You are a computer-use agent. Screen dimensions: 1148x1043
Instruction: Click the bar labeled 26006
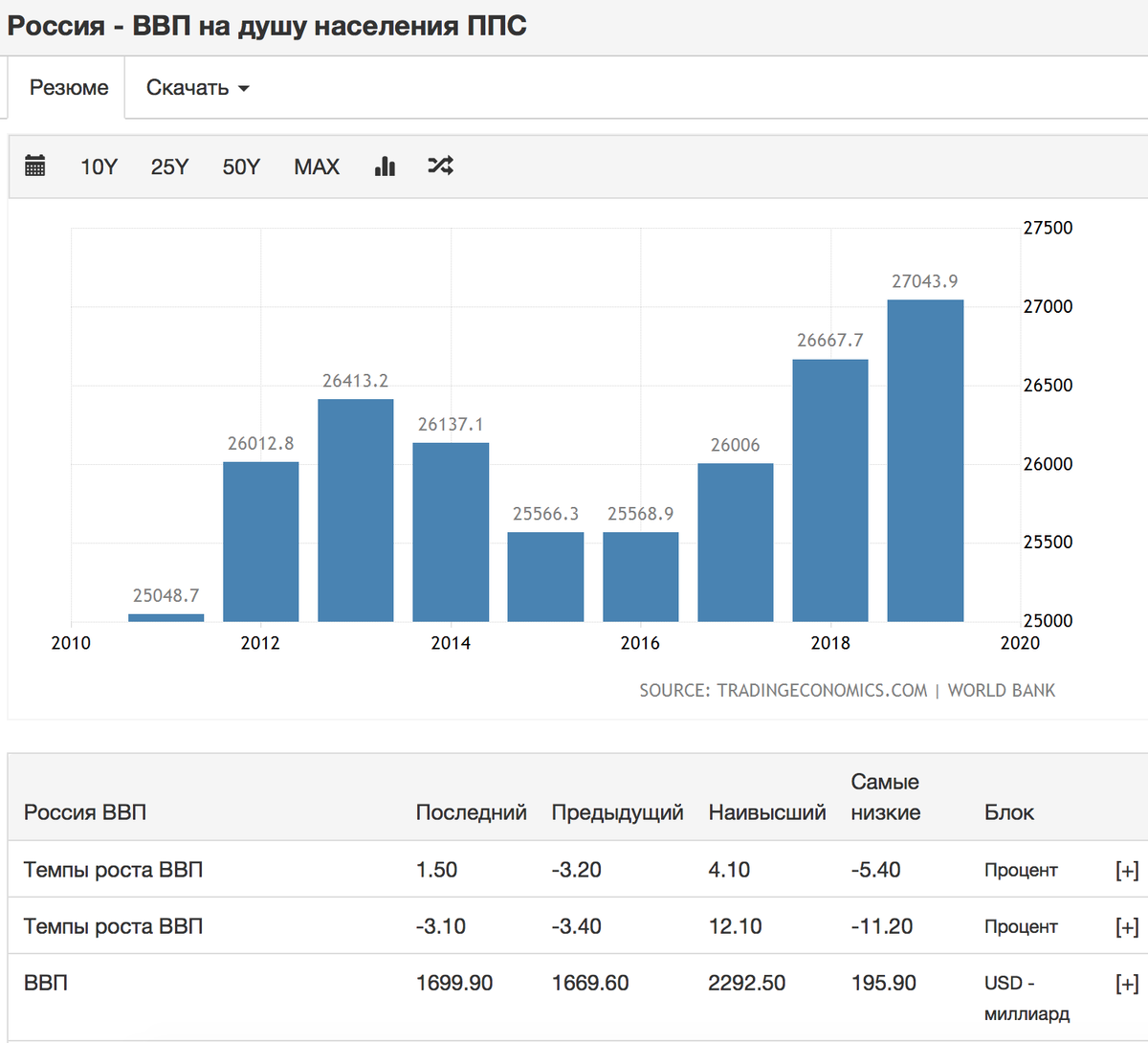(736, 543)
